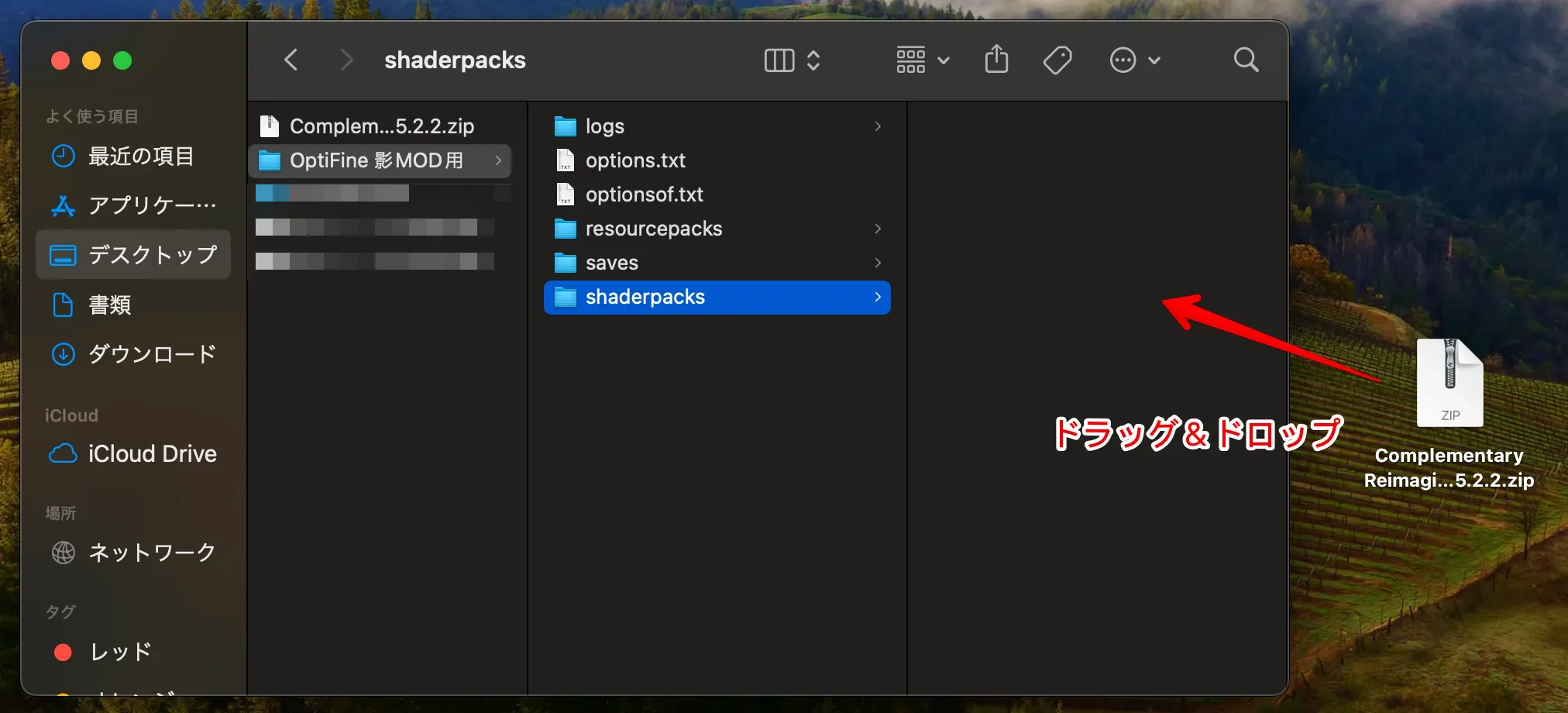Screen dimensions: 1568x713
Task: Open ネットワーク in the sidebar
Action: point(134,553)
